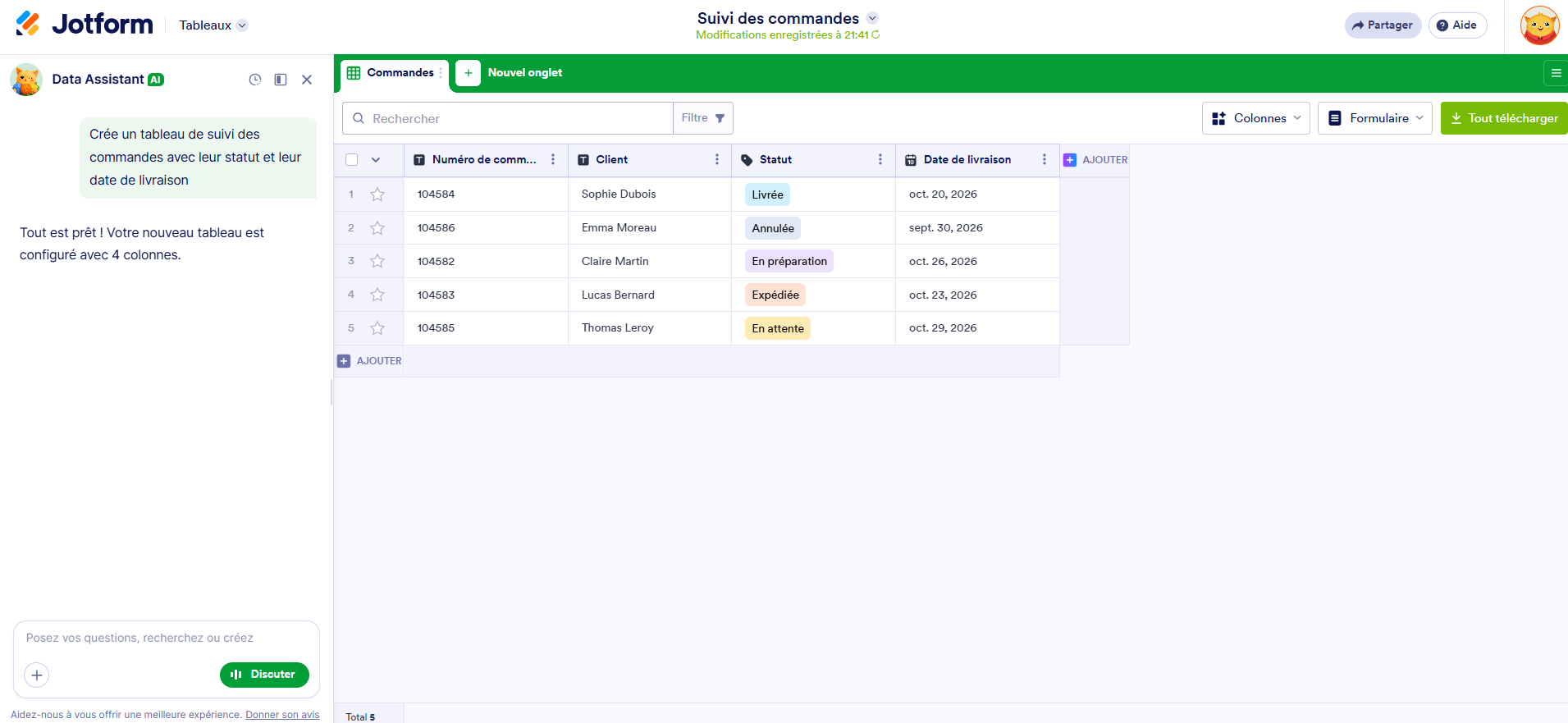Click the Numéro de commande column header

point(485,160)
